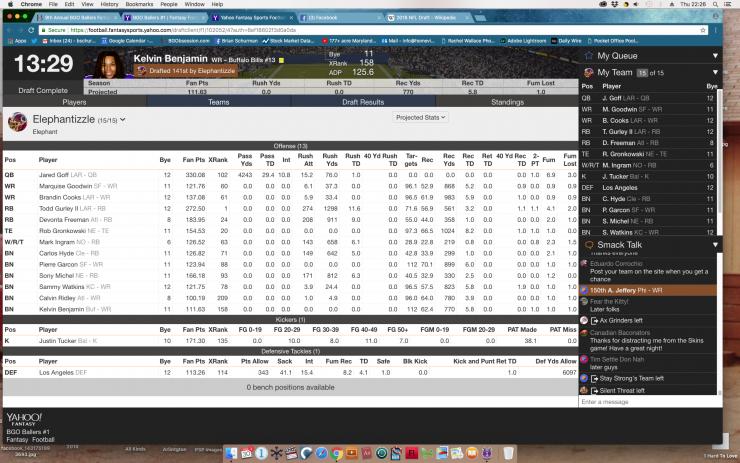Open the Preview icon in the Dock
The height and width of the screenshot is (463, 740).
(442, 454)
